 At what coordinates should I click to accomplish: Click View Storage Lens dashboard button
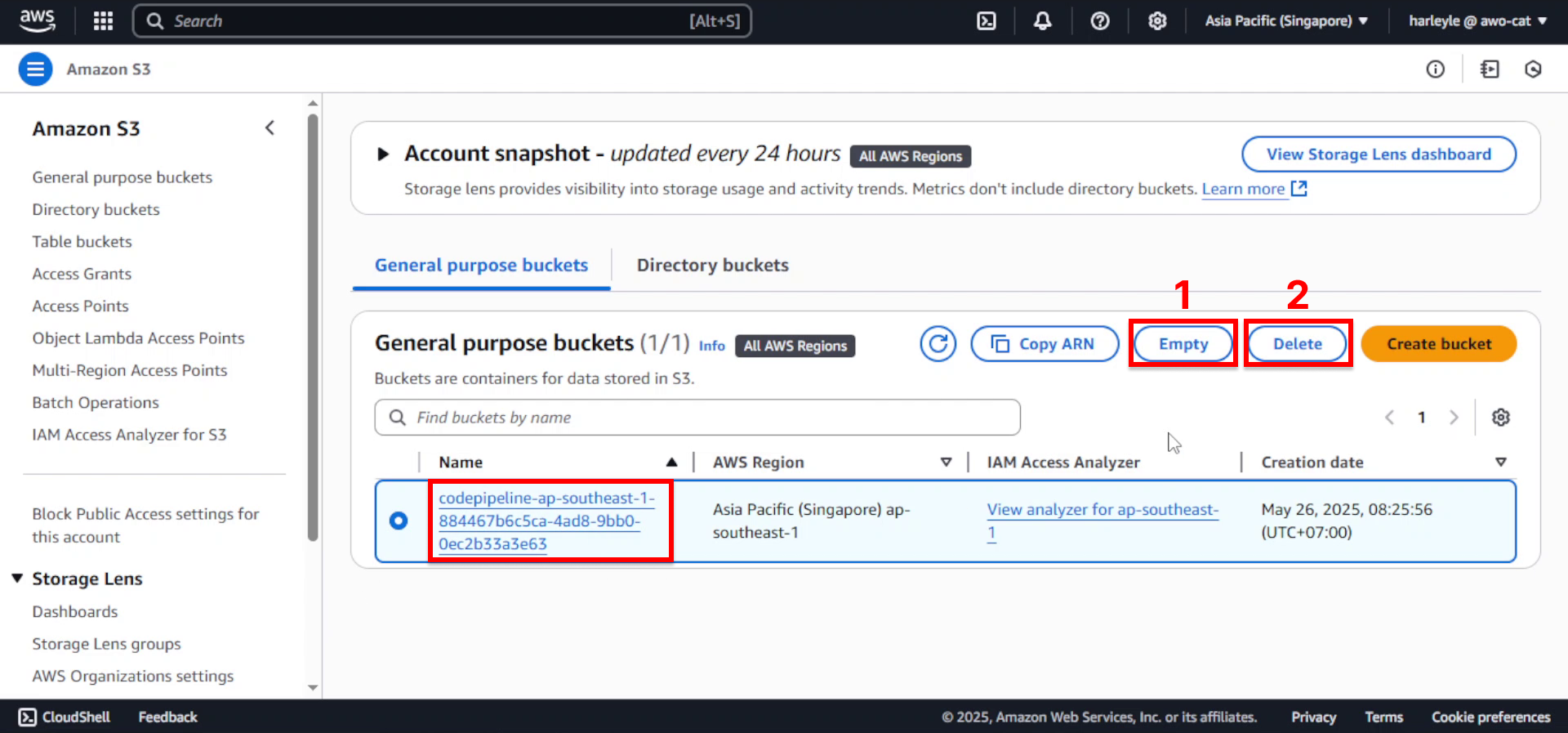(x=1379, y=154)
